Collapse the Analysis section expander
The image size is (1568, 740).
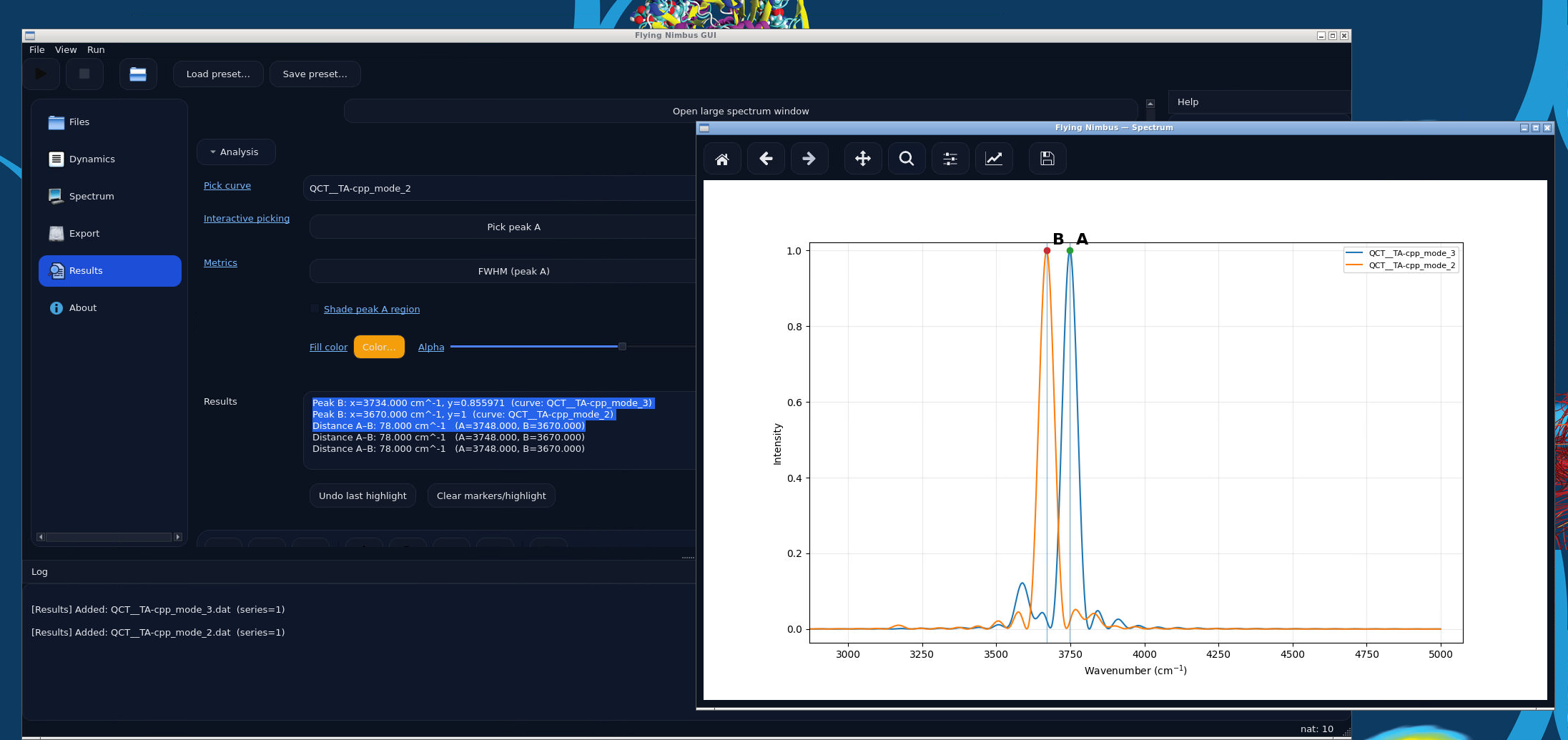point(236,152)
